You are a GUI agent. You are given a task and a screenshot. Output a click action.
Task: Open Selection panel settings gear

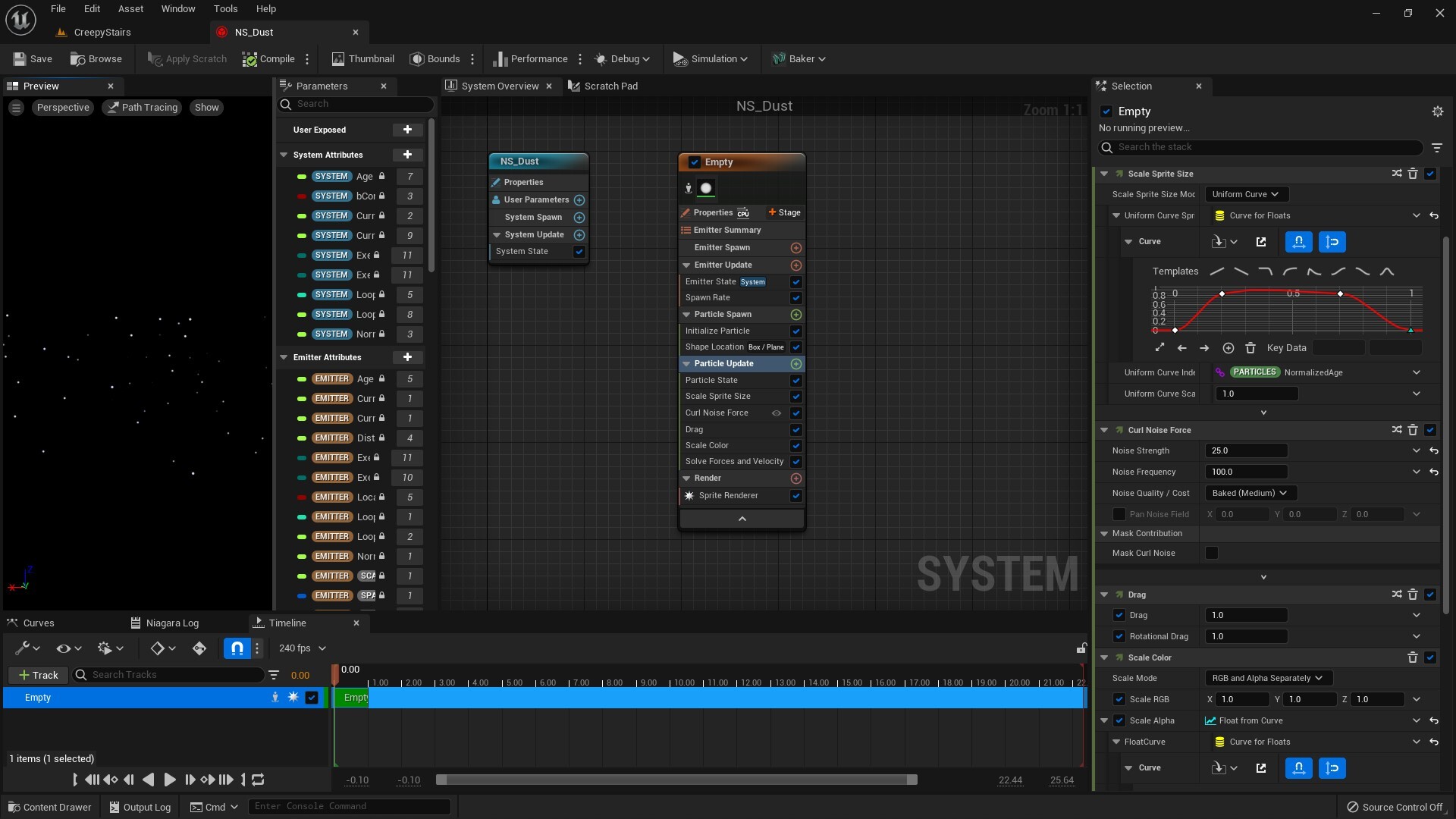1437,111
